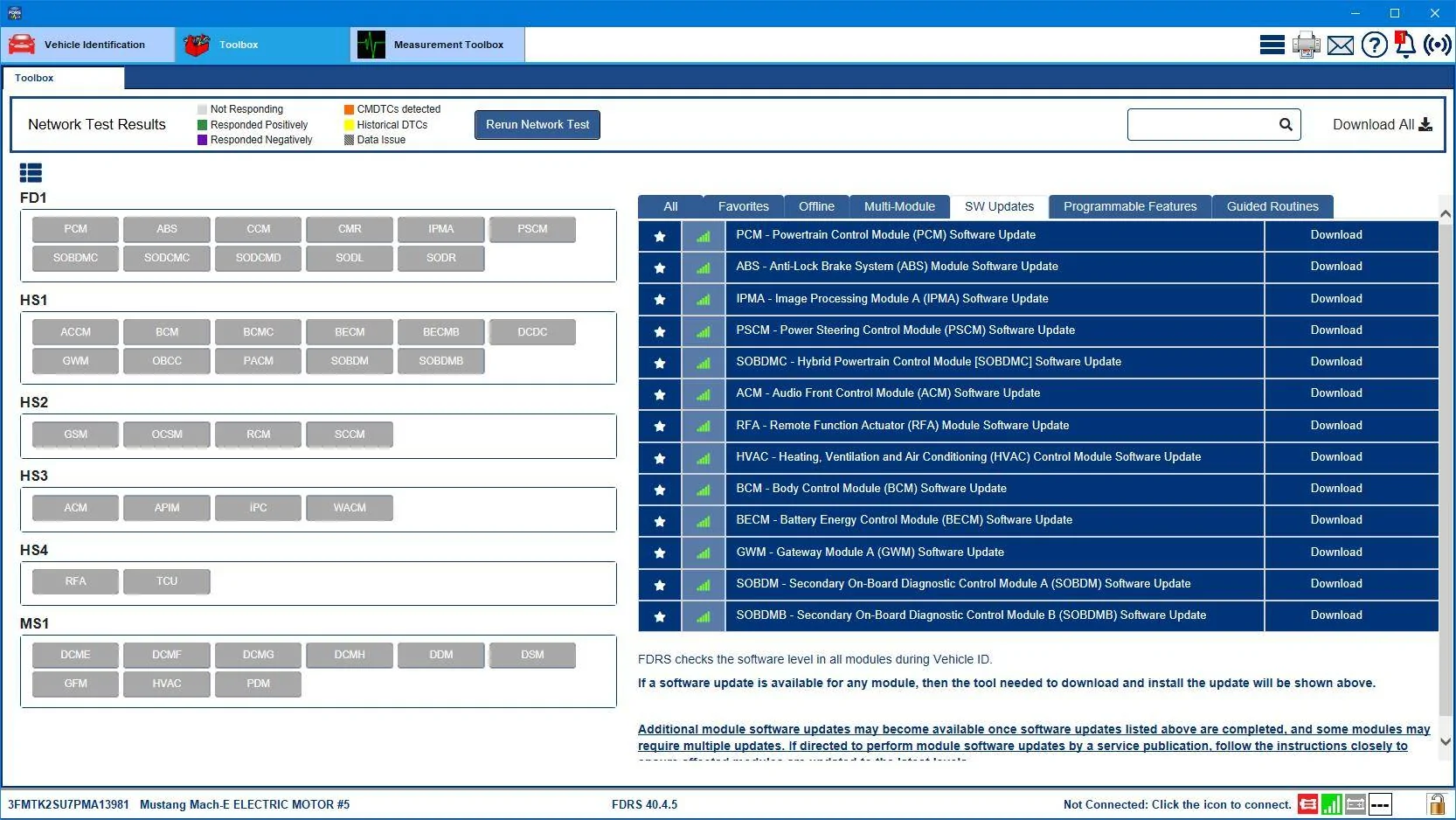Click Download All

(1383, 124)
